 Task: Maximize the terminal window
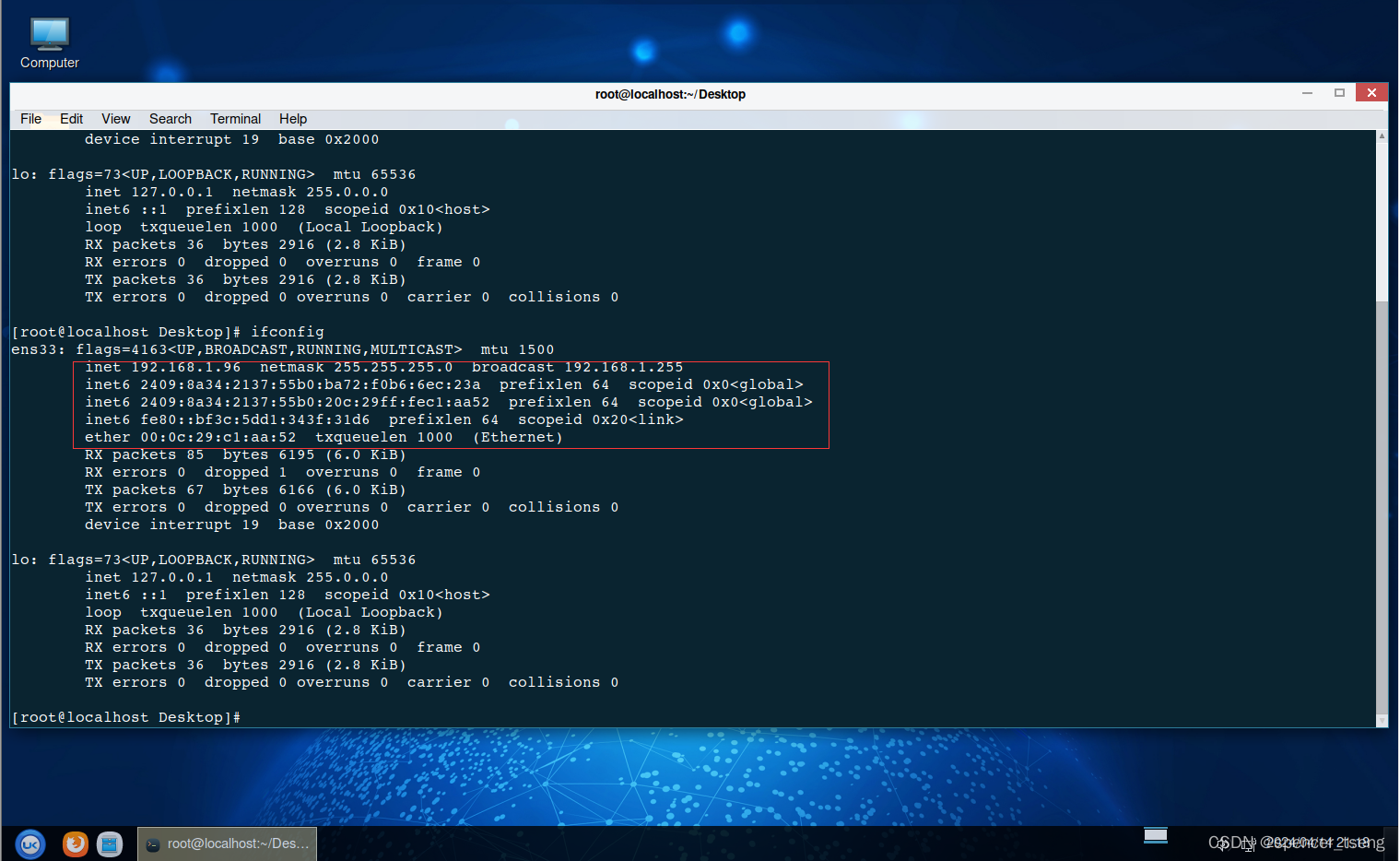pos(1339,92)
